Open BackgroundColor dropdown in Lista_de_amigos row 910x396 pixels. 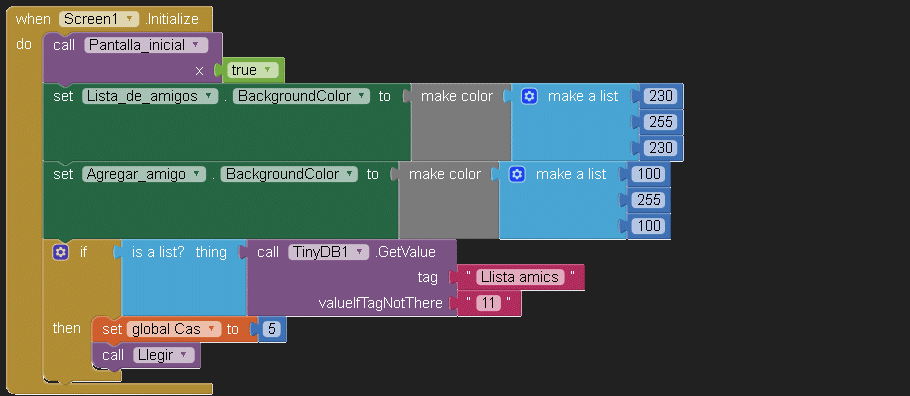pyautogui.click(x=301, y=96)
